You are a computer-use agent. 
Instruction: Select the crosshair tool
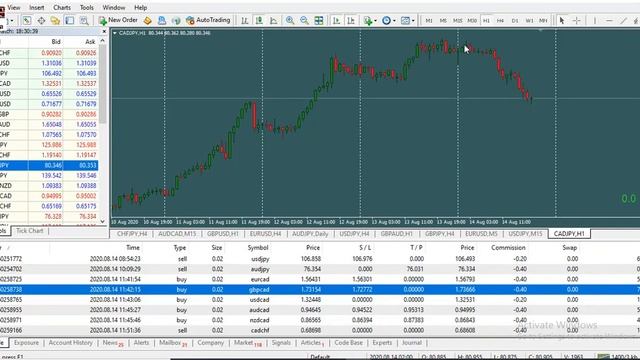point(576,20)
